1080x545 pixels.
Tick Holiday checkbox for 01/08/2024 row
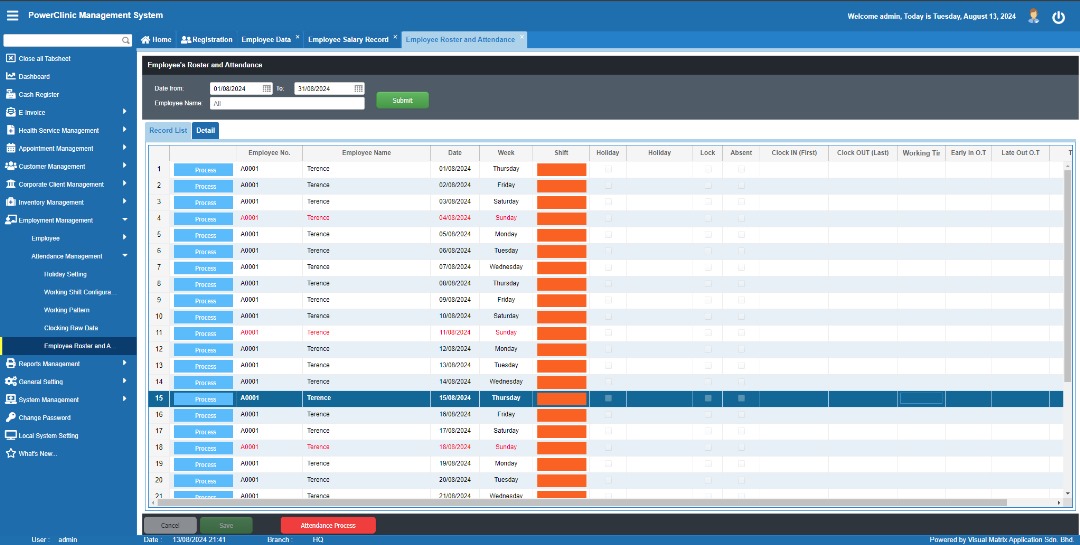coord(608,169)
